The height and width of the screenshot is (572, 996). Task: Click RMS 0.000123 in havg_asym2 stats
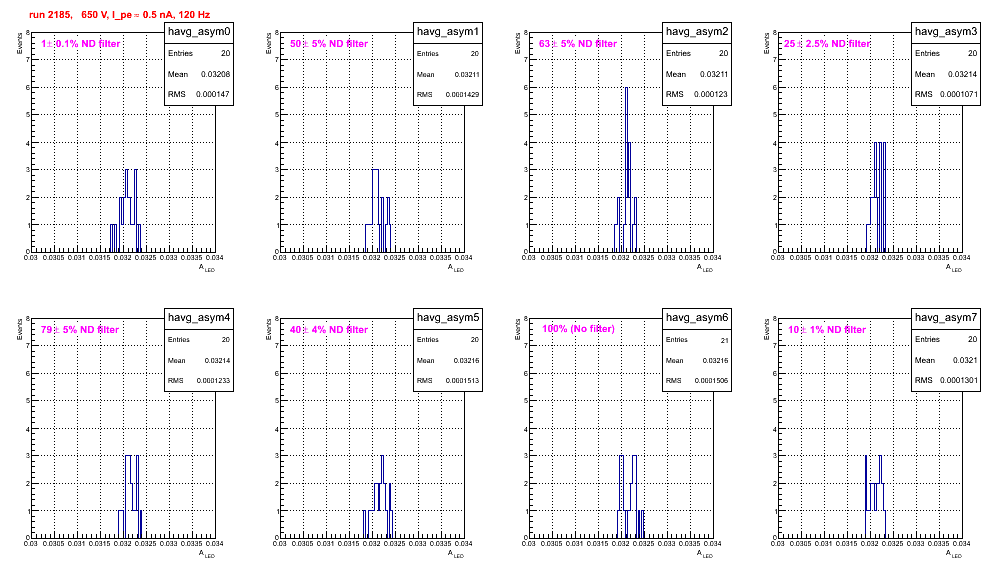[x=697, y=95]
